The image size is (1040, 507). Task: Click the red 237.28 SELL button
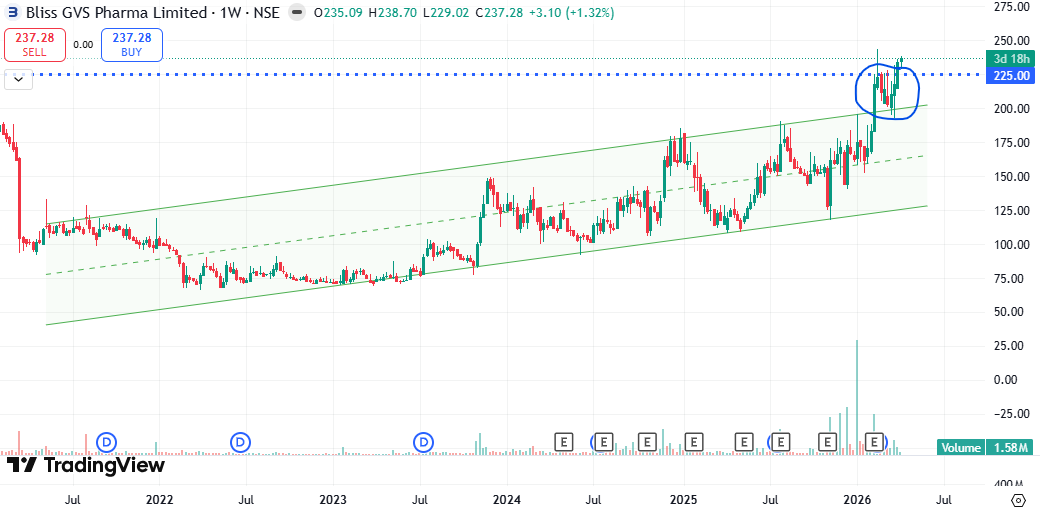pos(34,46)
